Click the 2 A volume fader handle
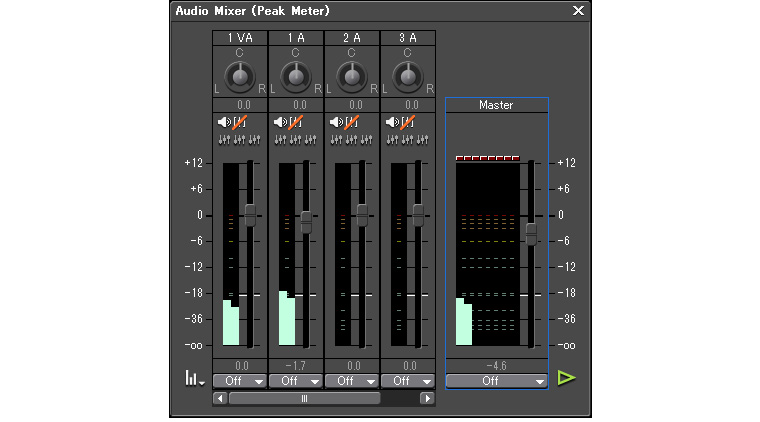The width and height of the screenshot is (760, 422). pos(362,215)
